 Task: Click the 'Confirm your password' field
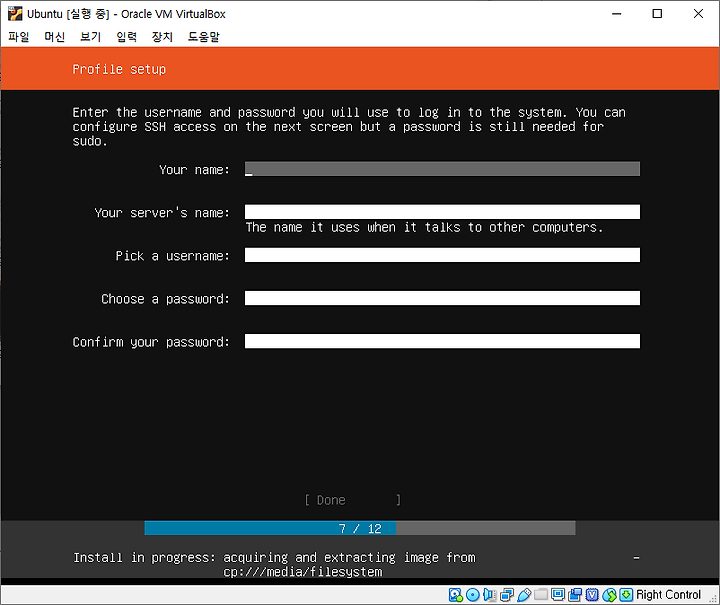coord(442,341)
